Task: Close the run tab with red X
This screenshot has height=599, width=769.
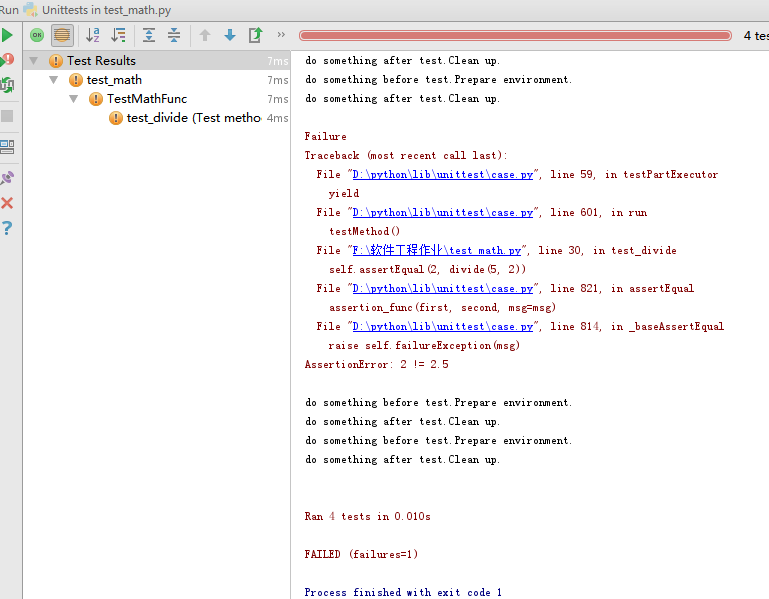Action: [7, 203]
